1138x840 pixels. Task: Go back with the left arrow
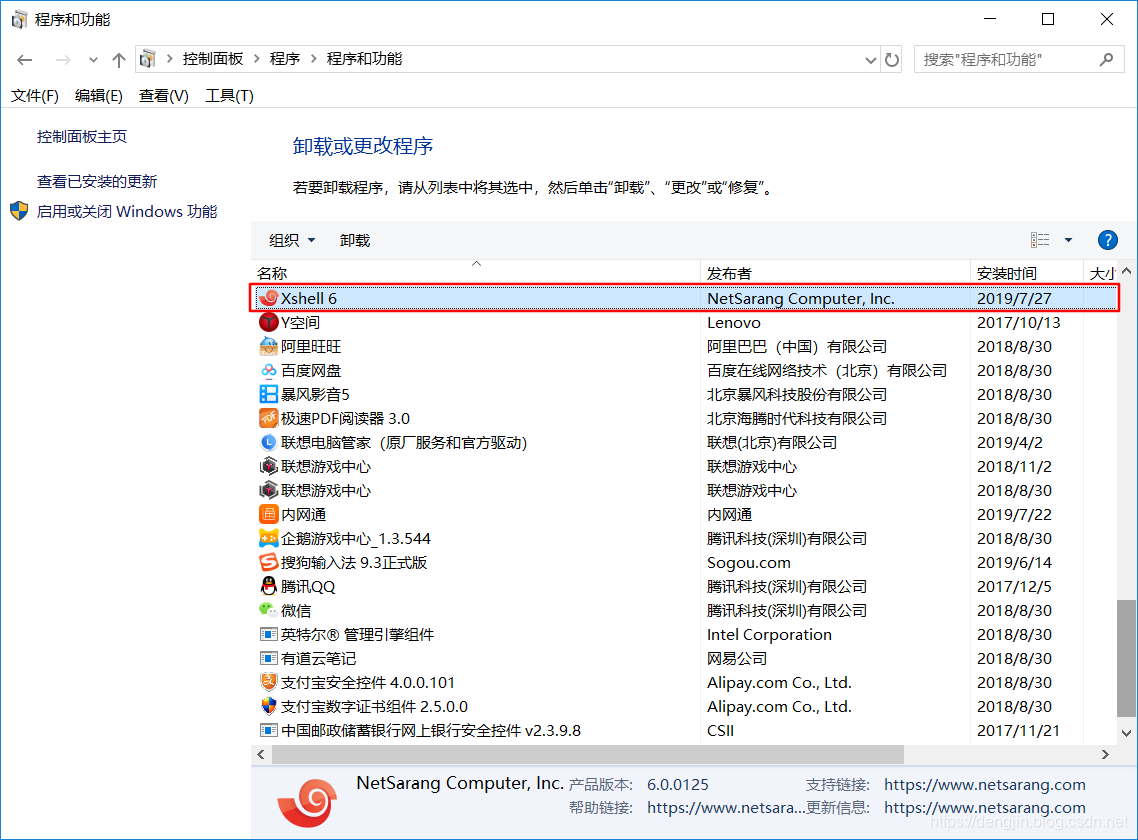coord(25,60)
